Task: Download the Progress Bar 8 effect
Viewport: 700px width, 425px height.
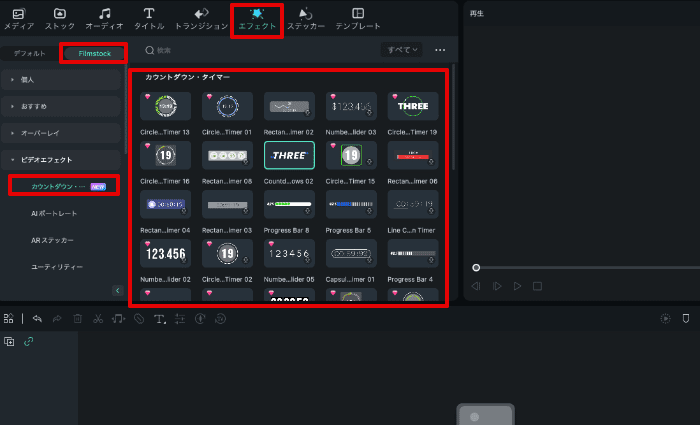Action: coord(308,211)
